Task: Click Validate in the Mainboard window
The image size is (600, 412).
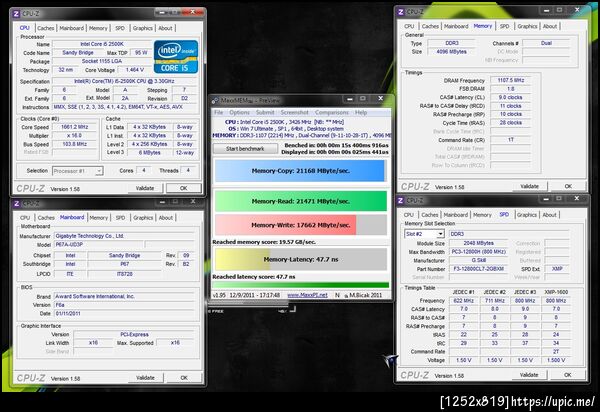Action: (145, 378)
